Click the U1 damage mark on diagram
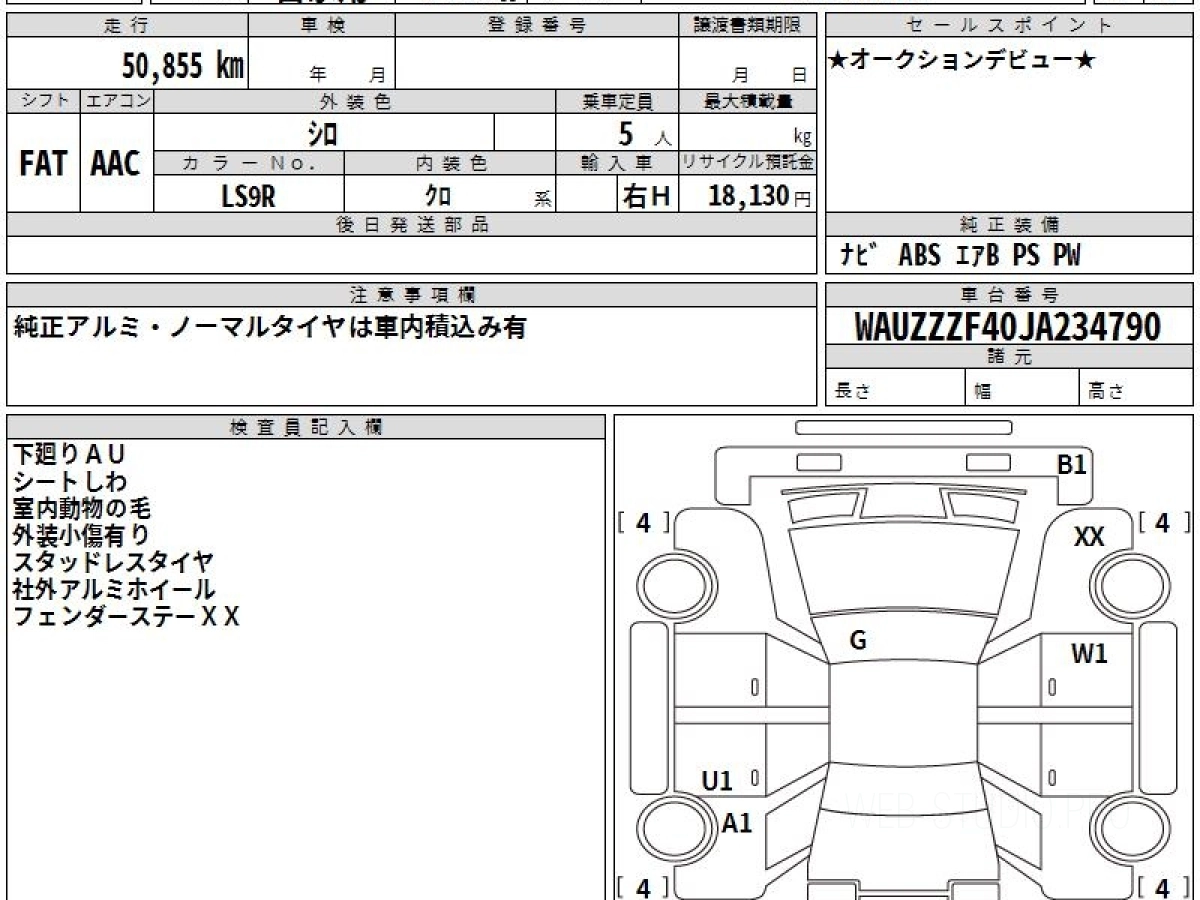The height and width of the screenshot is (900, 1200). (717, 781)
